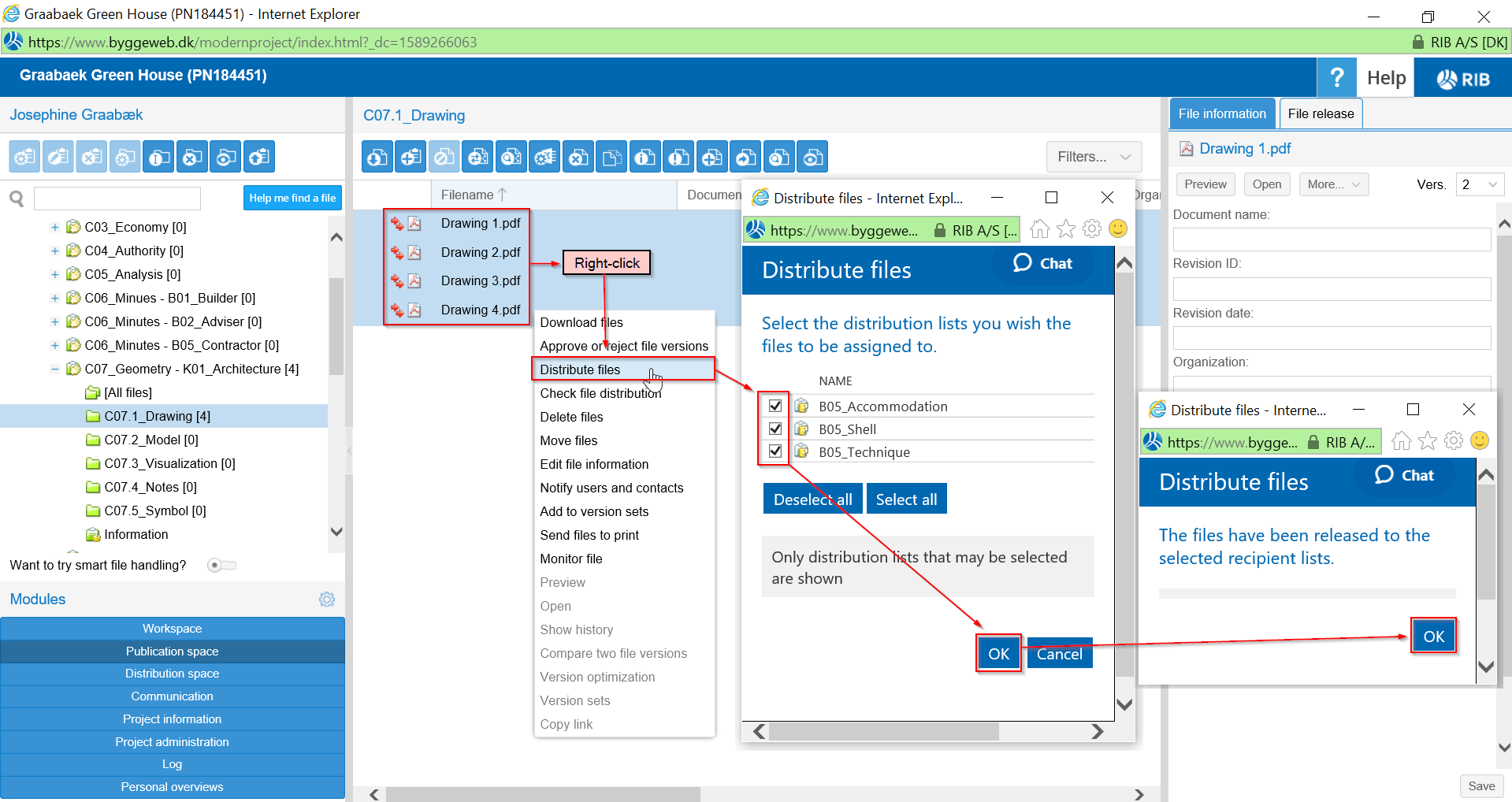Open the Filters dropdown
Image resolution: width=1512 pixels, height=802 pixels.
click(x=1094, y=157)
